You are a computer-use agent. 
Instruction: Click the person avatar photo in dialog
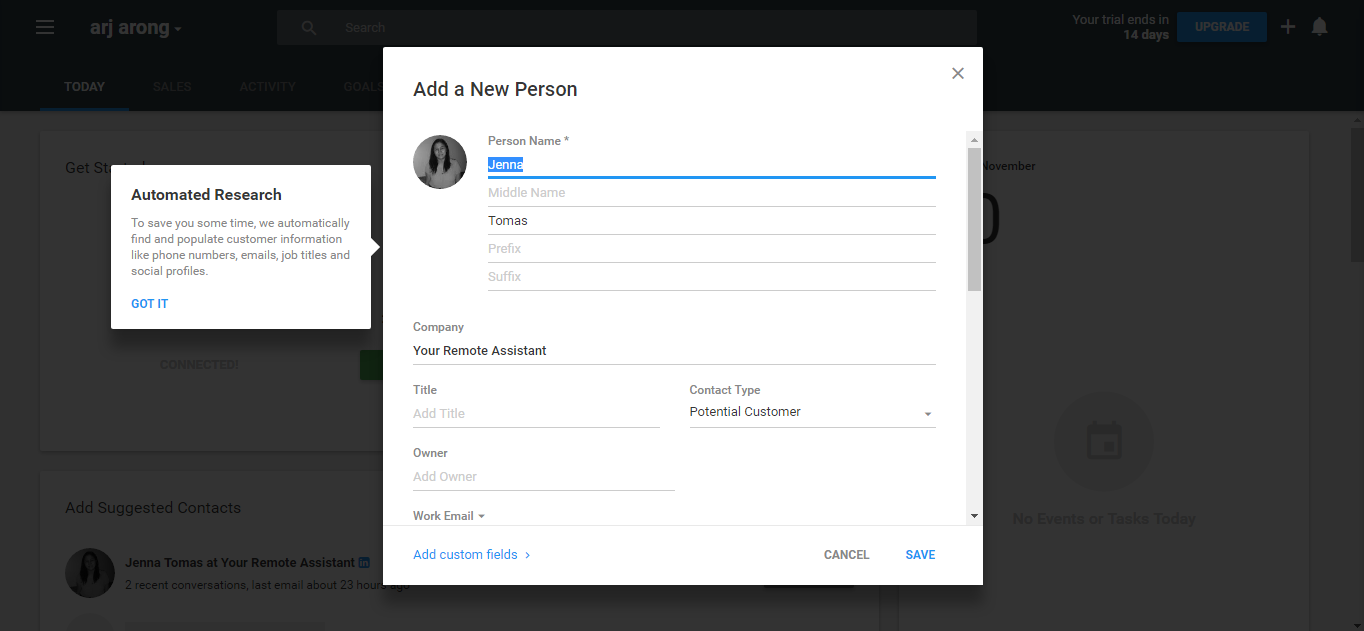[x=440, y=162]
